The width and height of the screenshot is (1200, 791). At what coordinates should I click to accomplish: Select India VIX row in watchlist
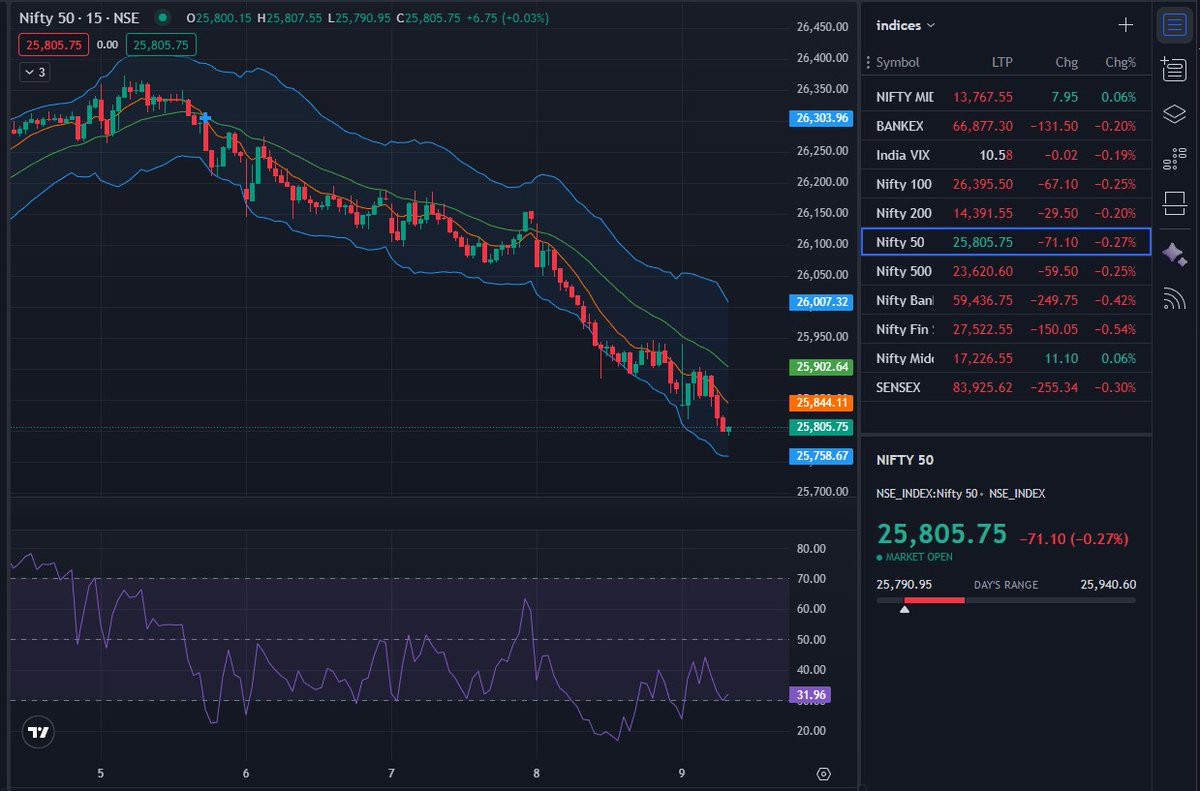(1006, 155)
